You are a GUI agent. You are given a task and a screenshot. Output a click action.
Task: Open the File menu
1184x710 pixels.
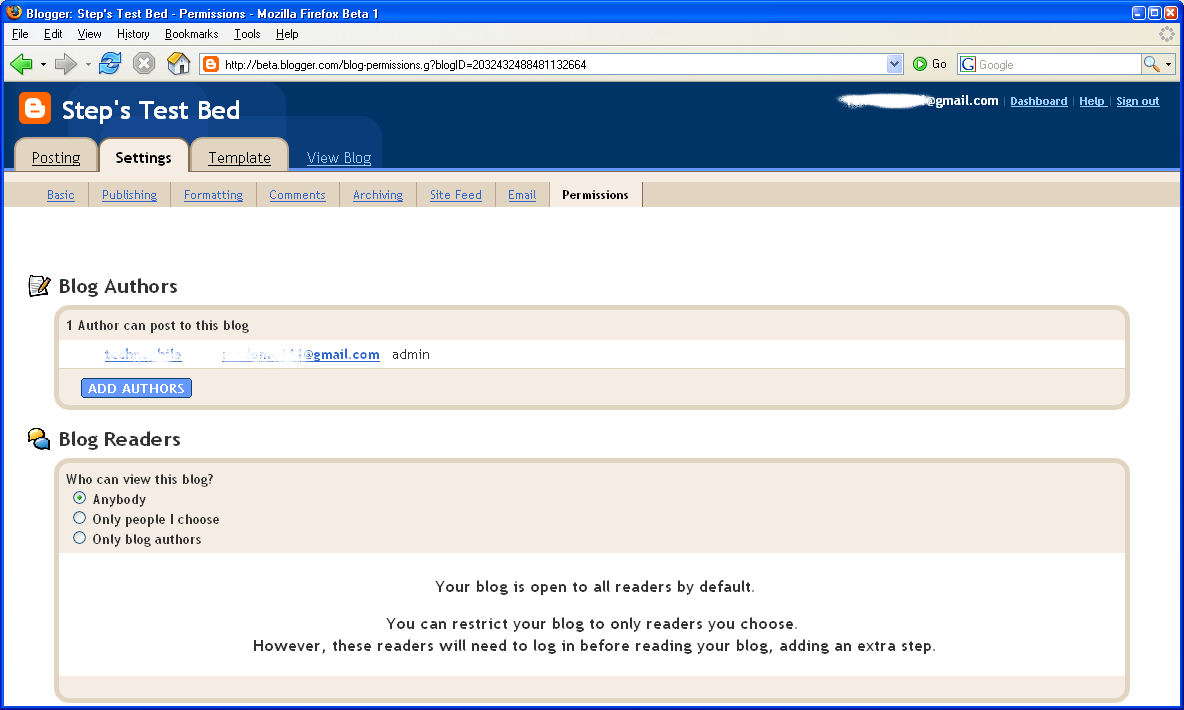(x=20, y=34)
